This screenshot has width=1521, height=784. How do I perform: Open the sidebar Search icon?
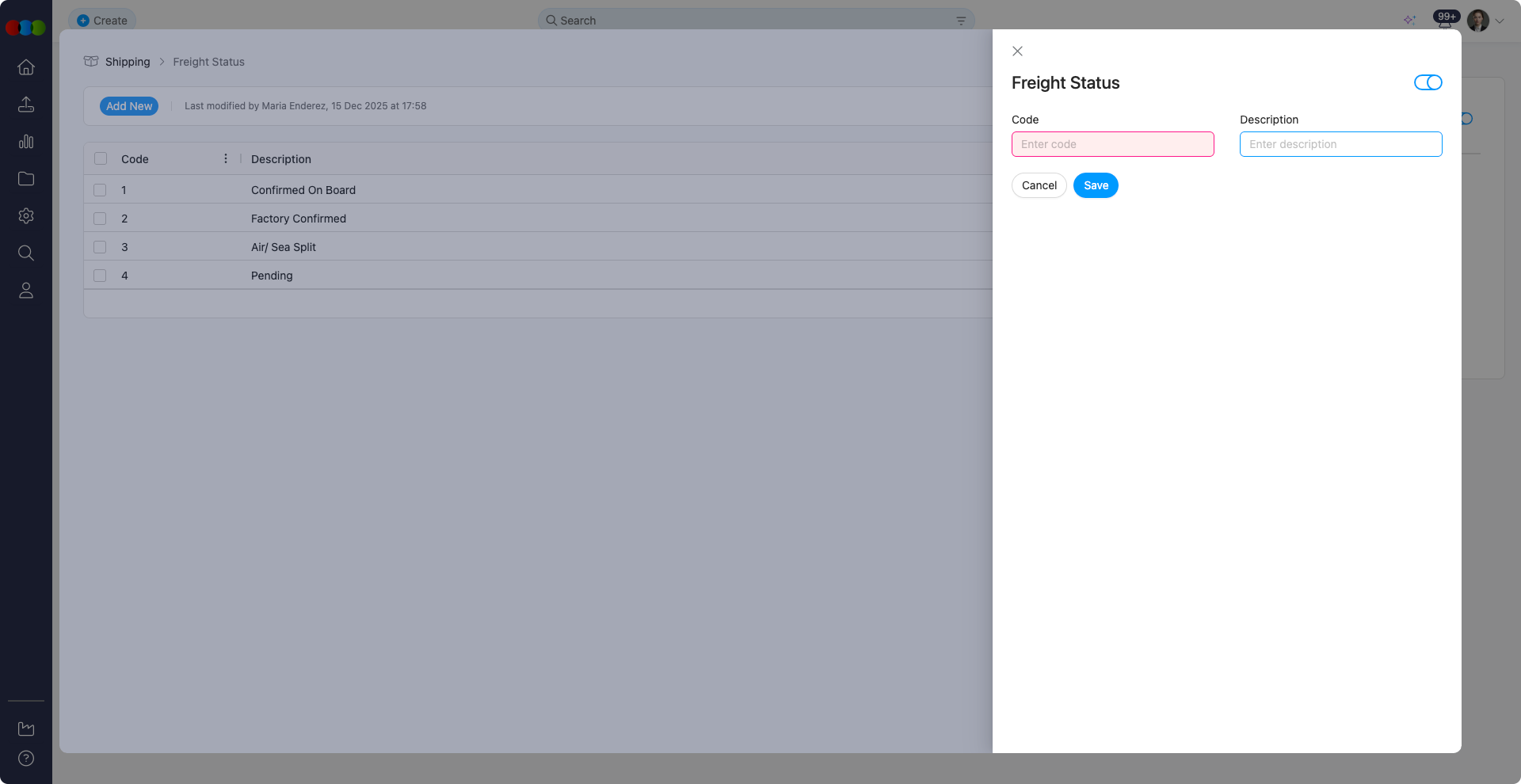[x=26, y=253]
